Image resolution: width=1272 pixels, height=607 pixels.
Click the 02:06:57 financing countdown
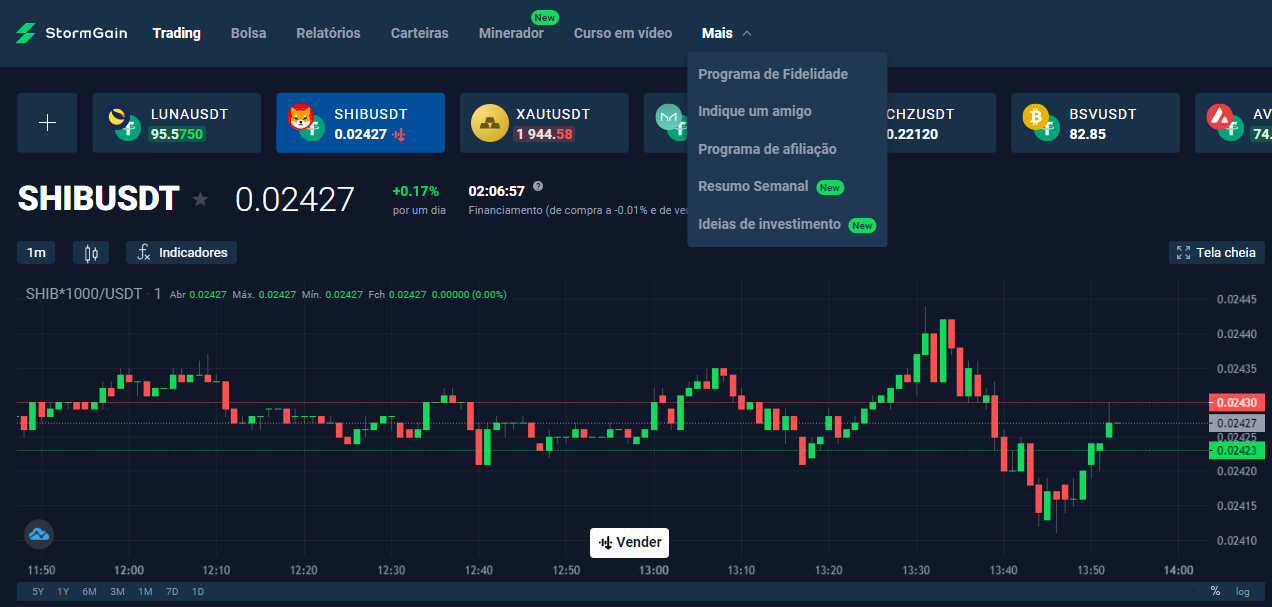click(497, 191)
